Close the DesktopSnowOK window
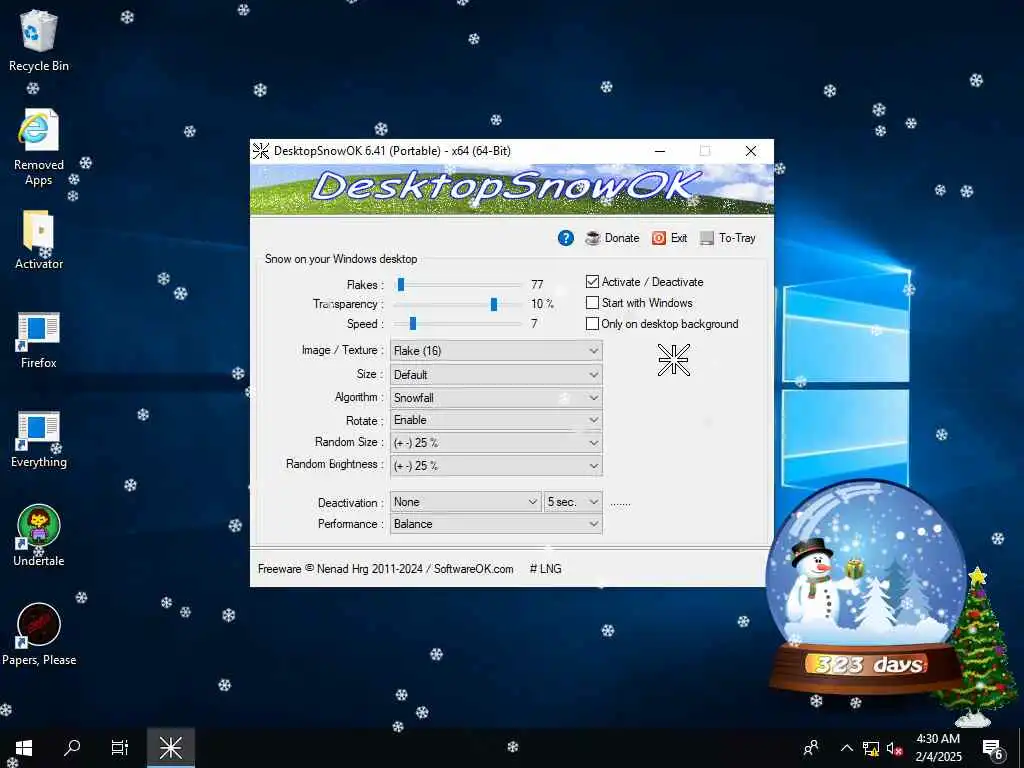Viewport: 1024px width, 768px height. (x=751, y=151)
